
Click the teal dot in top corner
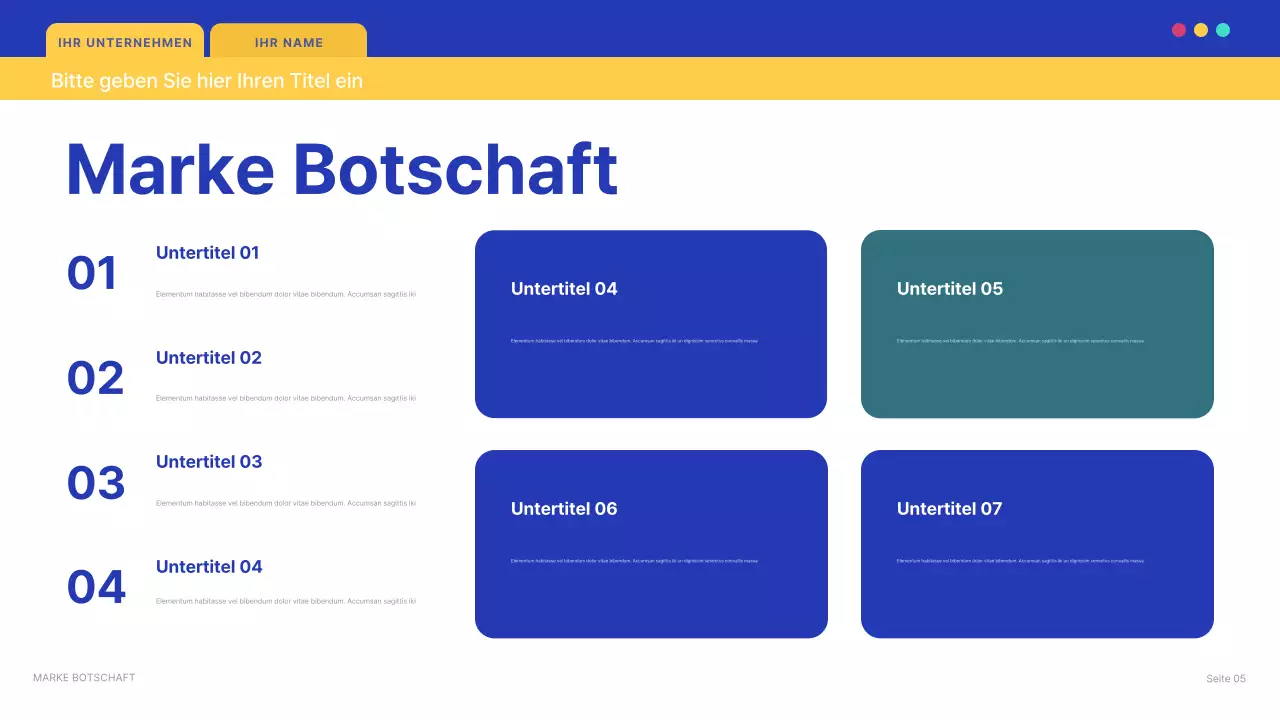click(x=1223, y=30)
